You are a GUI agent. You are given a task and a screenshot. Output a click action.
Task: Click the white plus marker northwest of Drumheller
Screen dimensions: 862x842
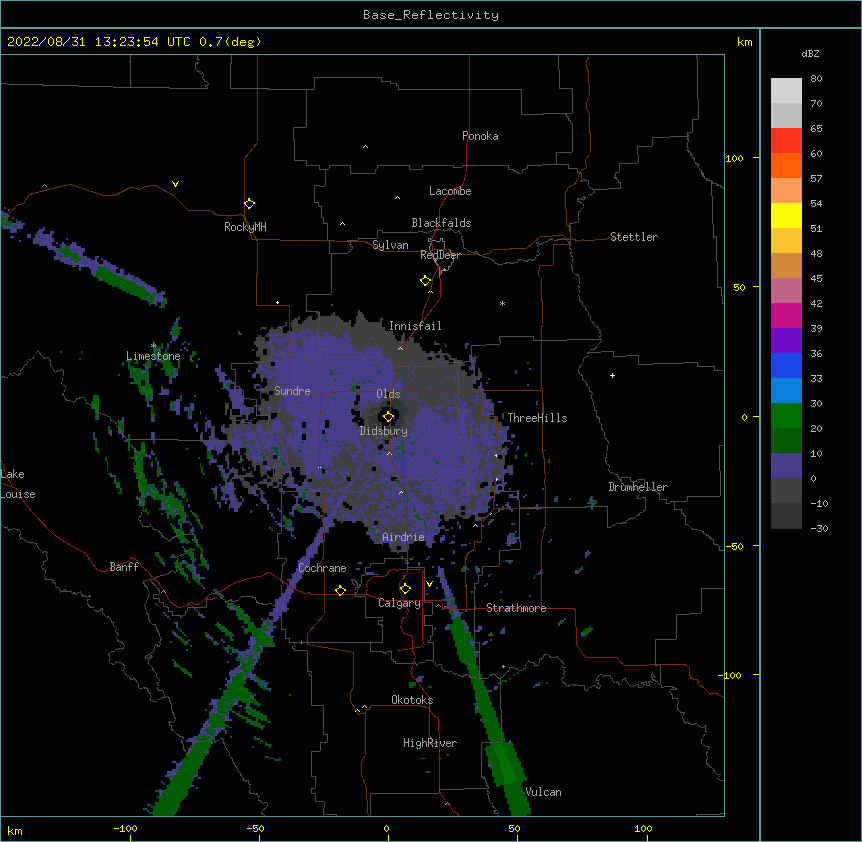pyautogui.click(x=612, y=375)
